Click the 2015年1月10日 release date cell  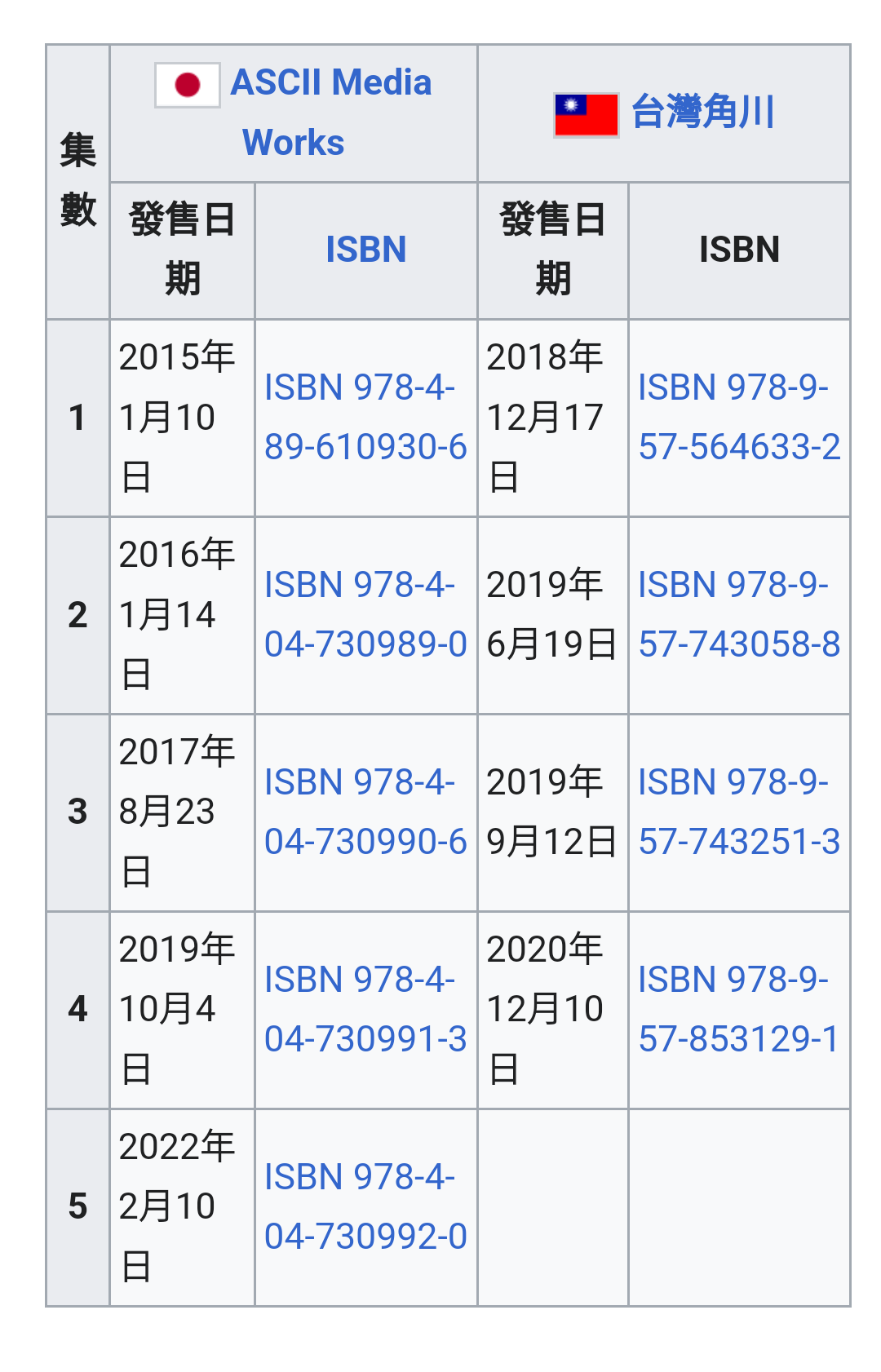(x=183, y=418)
